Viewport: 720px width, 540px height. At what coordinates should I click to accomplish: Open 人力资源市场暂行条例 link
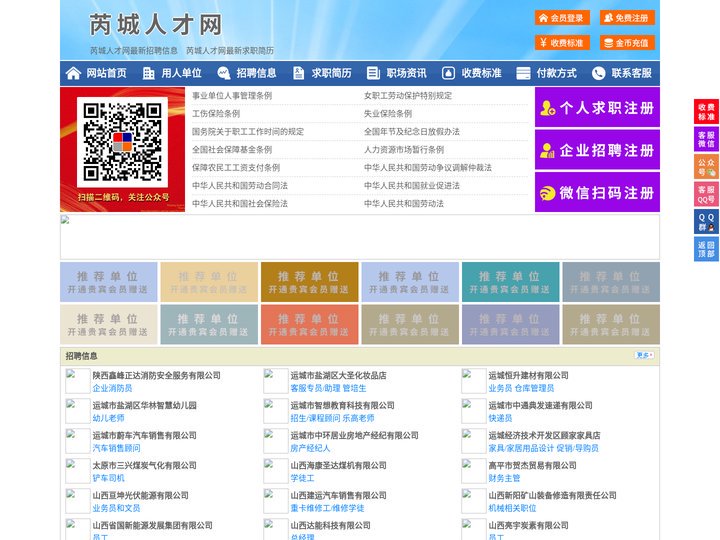tap(404, 150)
